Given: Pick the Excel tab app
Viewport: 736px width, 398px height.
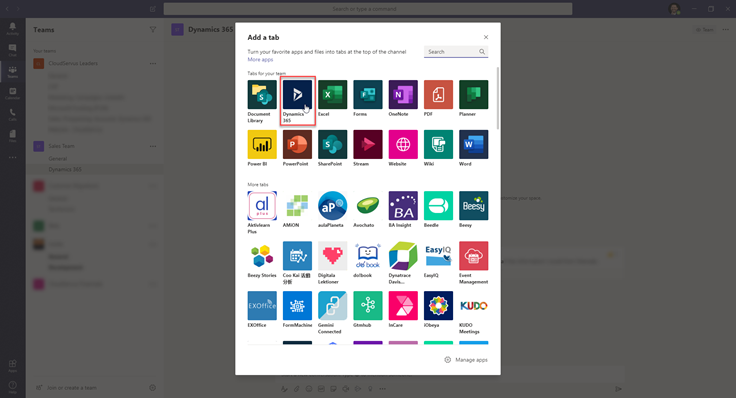Looking at the screenshot, I should [x=332, y=94].
